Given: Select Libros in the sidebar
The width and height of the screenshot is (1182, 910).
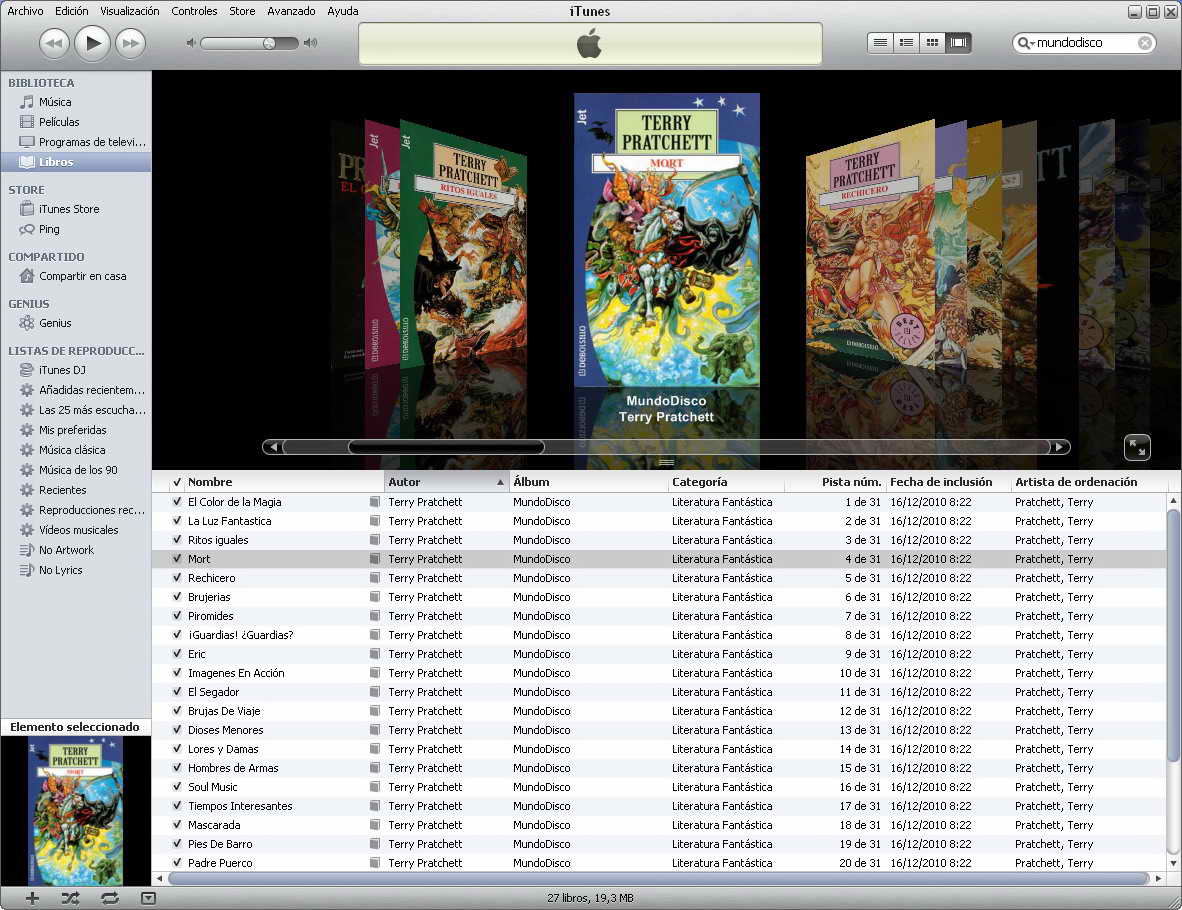Looking at the screenshot, I should tap(75, 162).
